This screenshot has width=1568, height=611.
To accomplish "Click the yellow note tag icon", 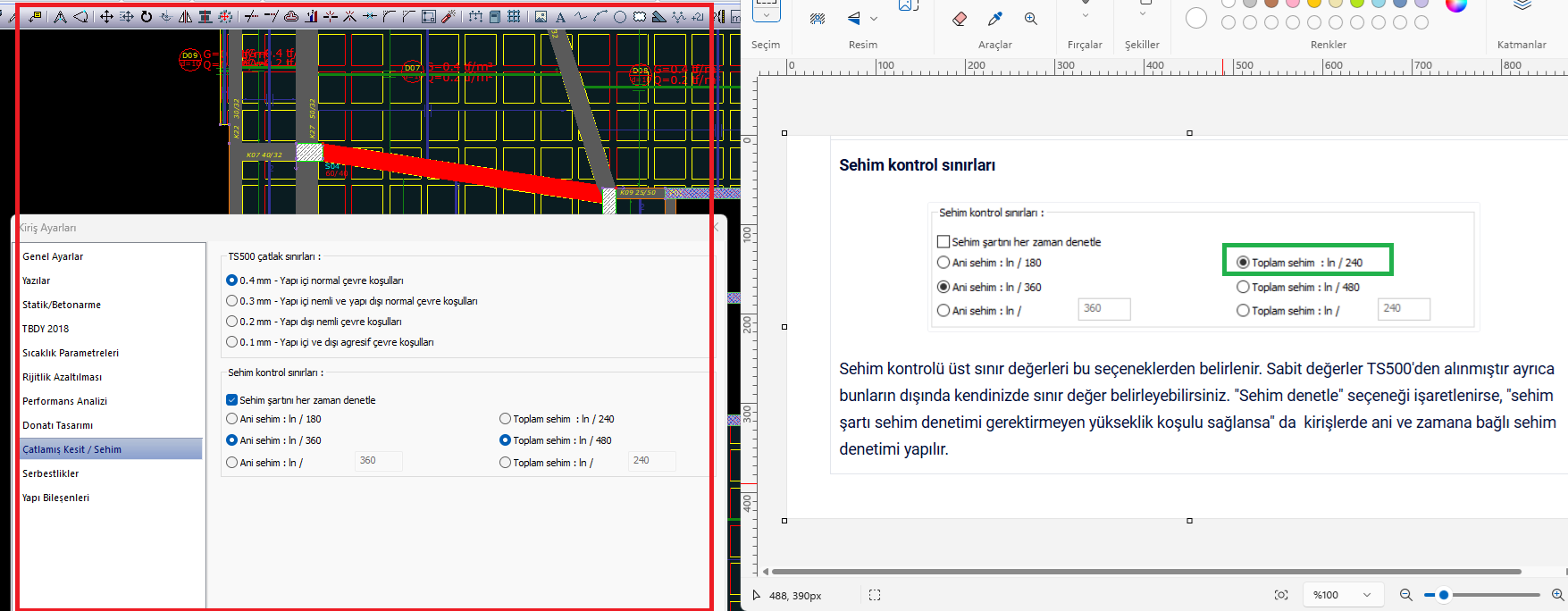I will [35, 16].
